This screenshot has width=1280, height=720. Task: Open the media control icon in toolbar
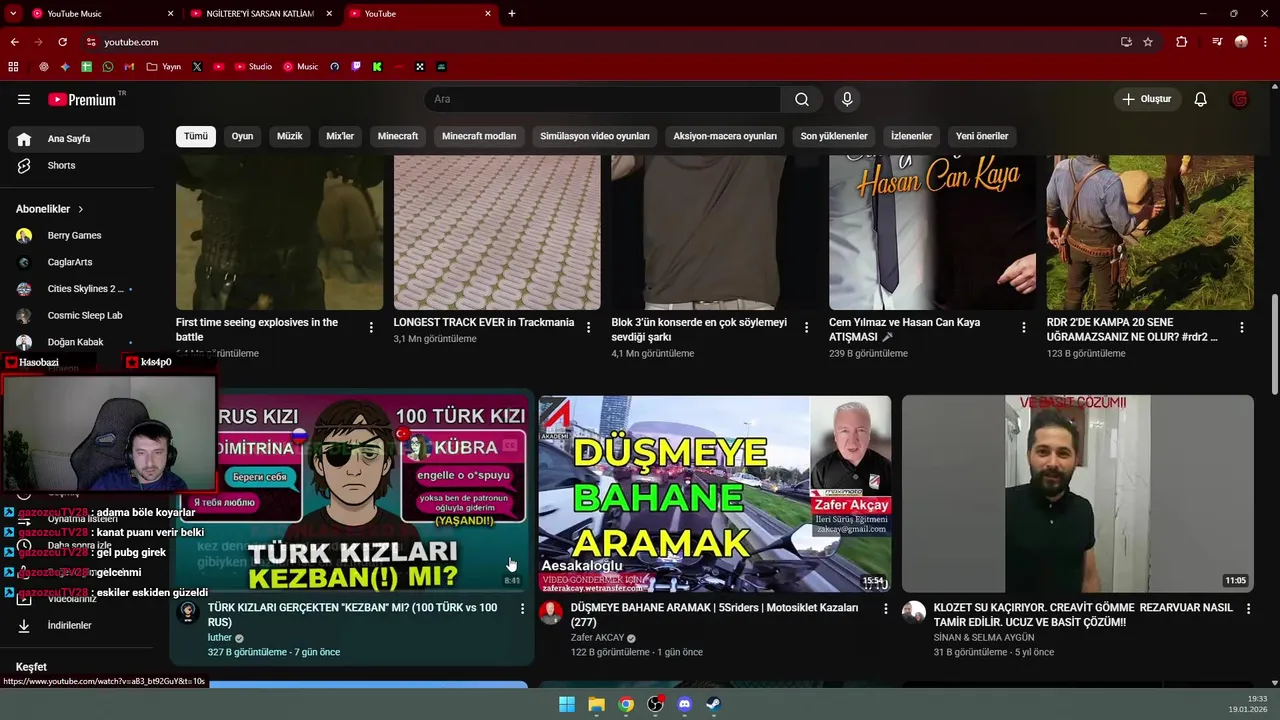[x=1217, y=42]
